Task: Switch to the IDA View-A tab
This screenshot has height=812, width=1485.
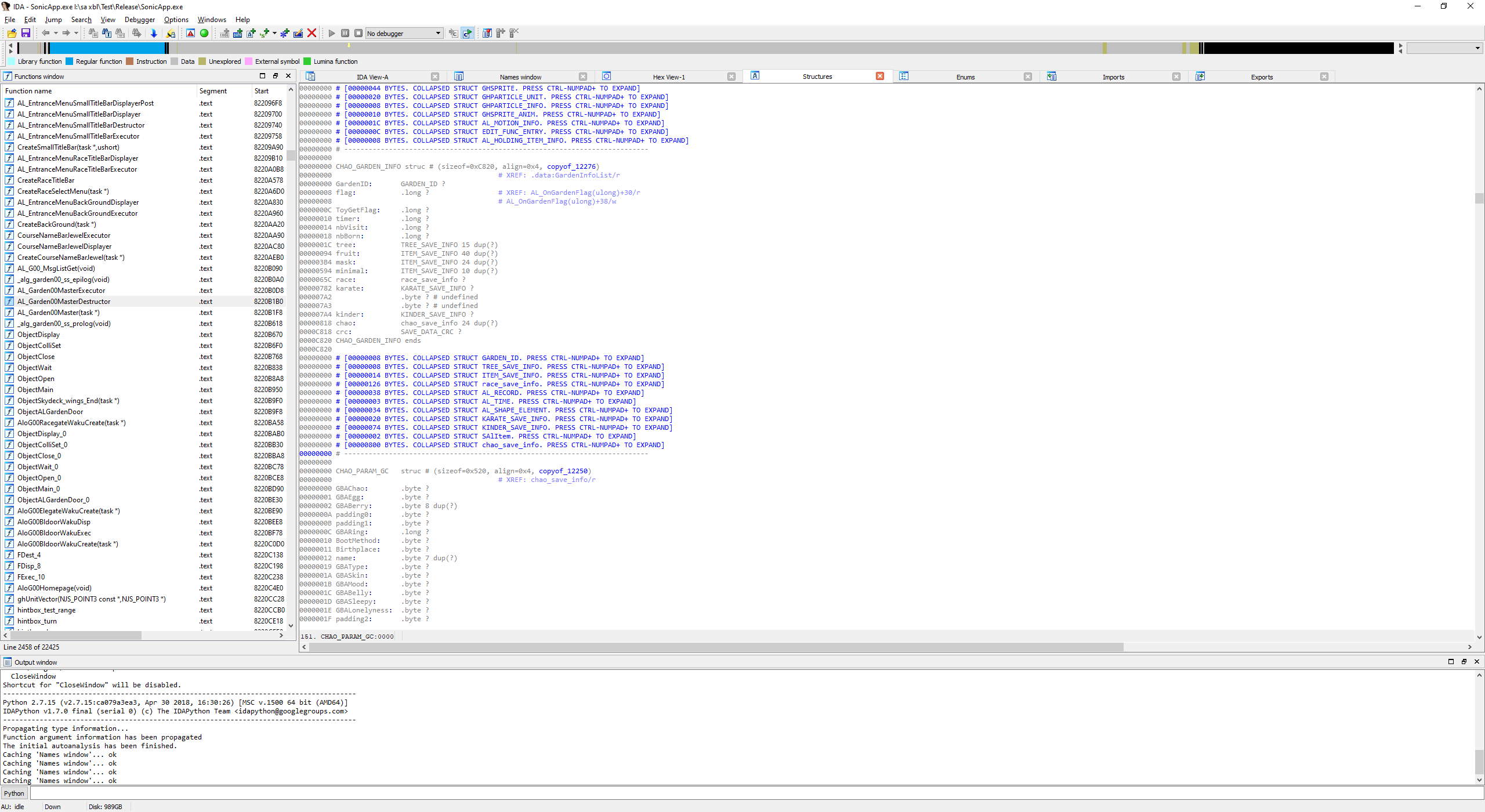Action: 372,77
